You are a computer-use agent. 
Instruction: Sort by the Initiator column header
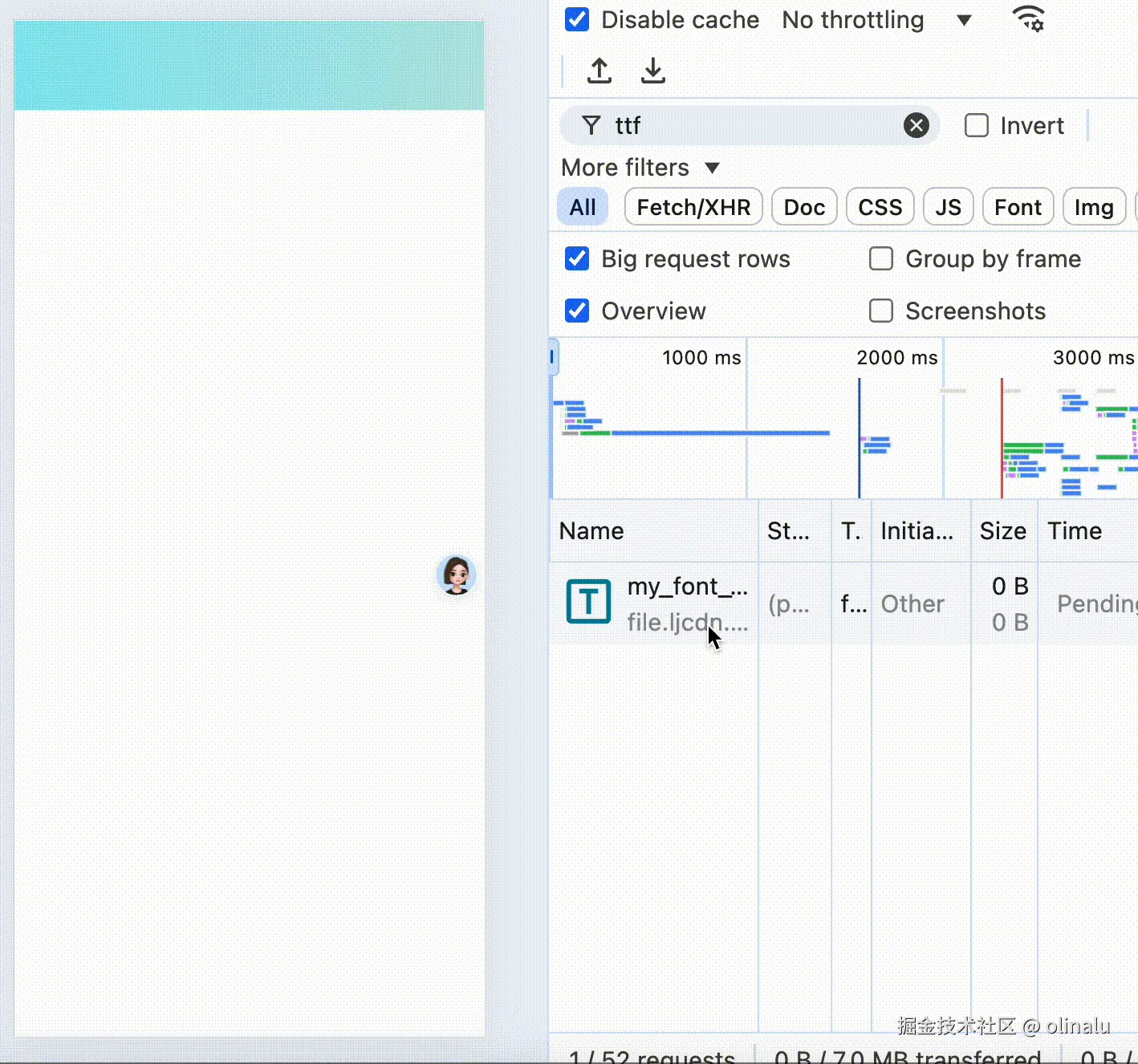click(921, 531)
